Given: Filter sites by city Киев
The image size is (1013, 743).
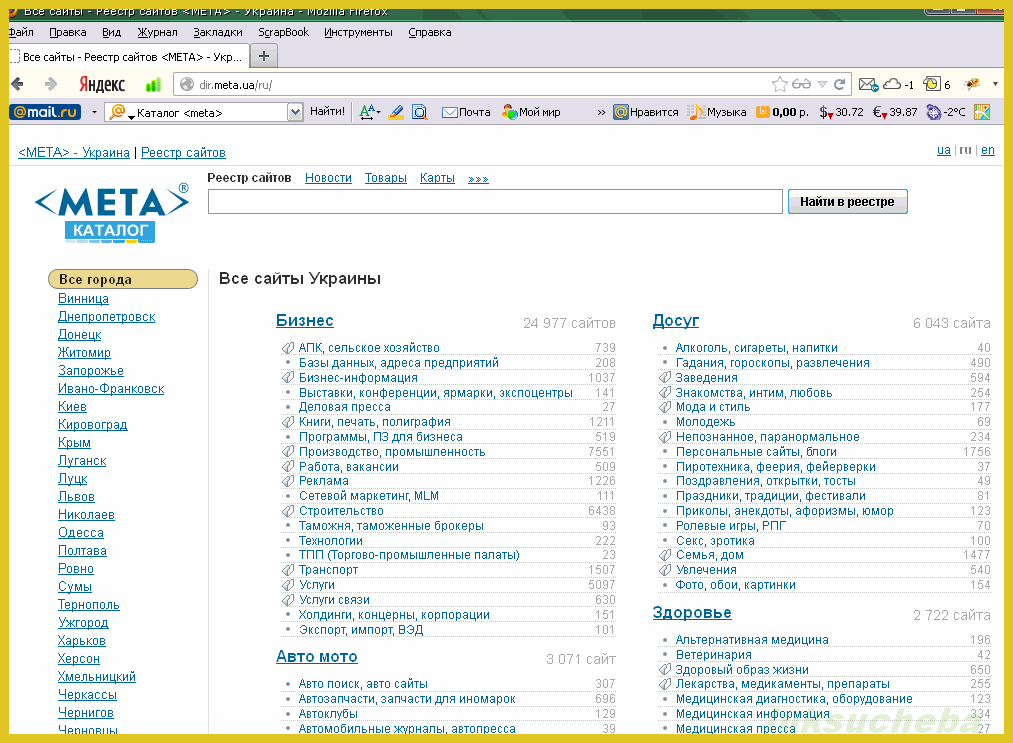Looking at the screenshot, I should [72, 407].
